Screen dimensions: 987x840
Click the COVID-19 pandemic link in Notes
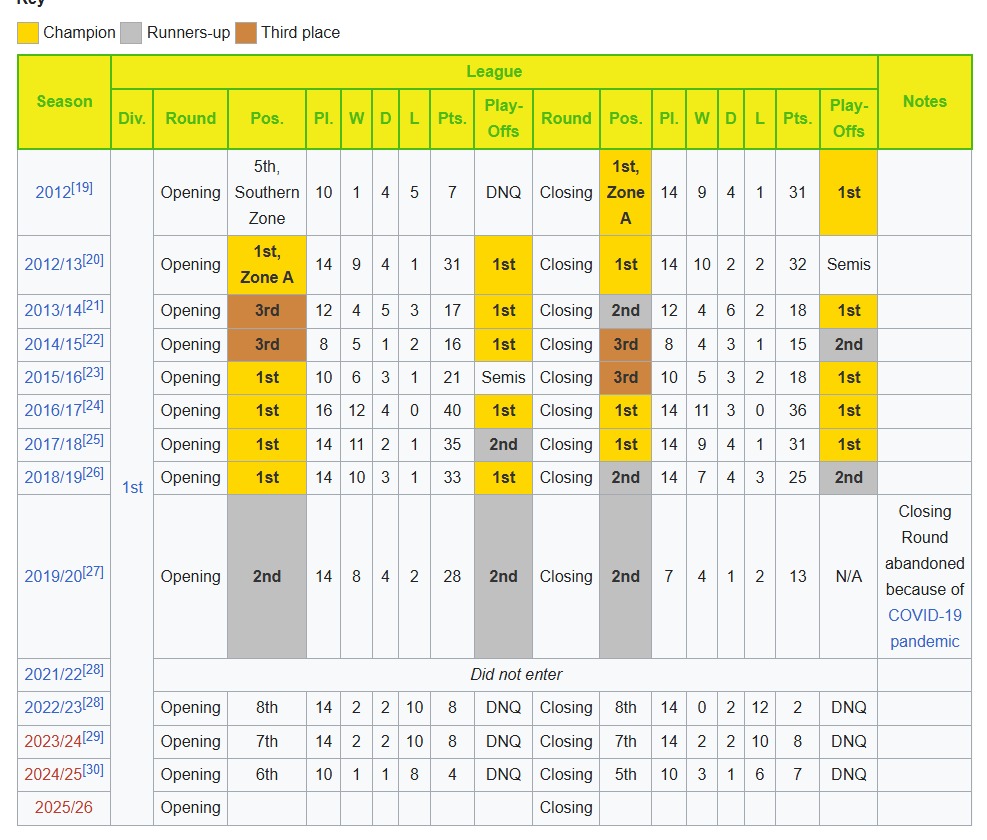pyautogui.click(x=924, y=628)
